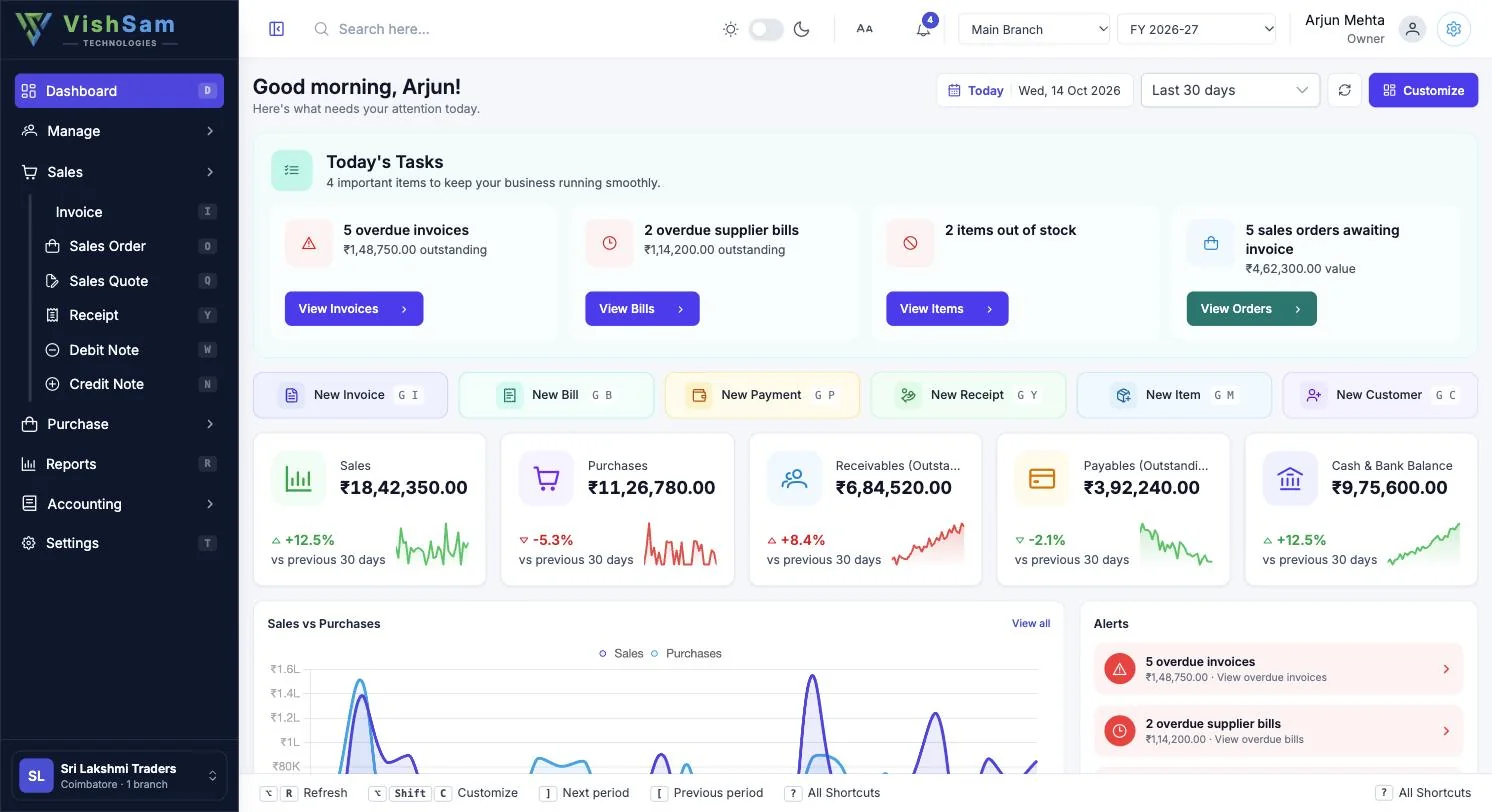1492x812 pixels.
Task: Open the notifications bell
Action: [923, 29]
